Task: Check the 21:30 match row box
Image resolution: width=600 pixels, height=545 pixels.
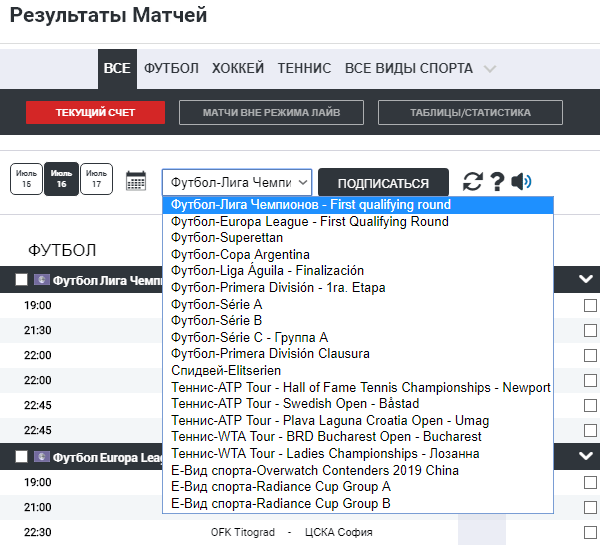Action: pyautogui.click(x=590, y=330)
